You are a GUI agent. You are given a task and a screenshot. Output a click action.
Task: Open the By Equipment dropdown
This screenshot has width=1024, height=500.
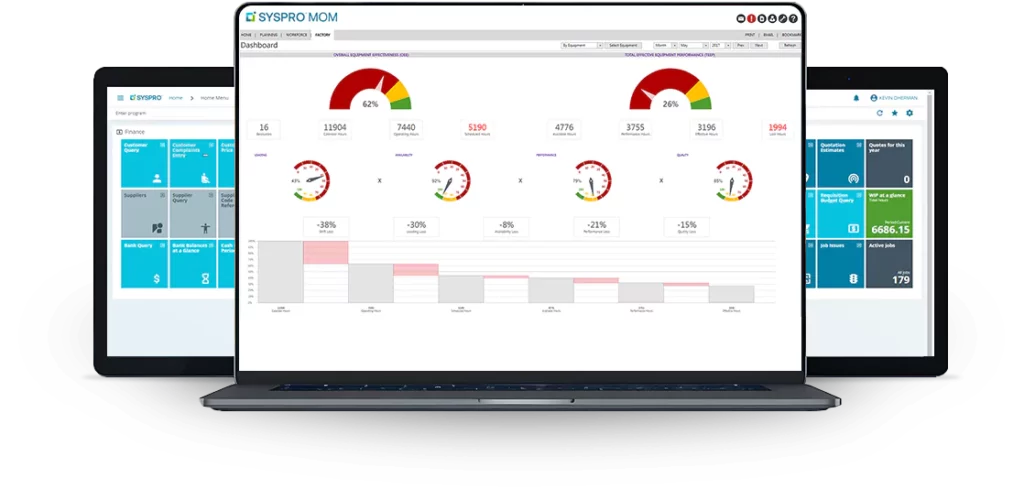pos(581,46)
